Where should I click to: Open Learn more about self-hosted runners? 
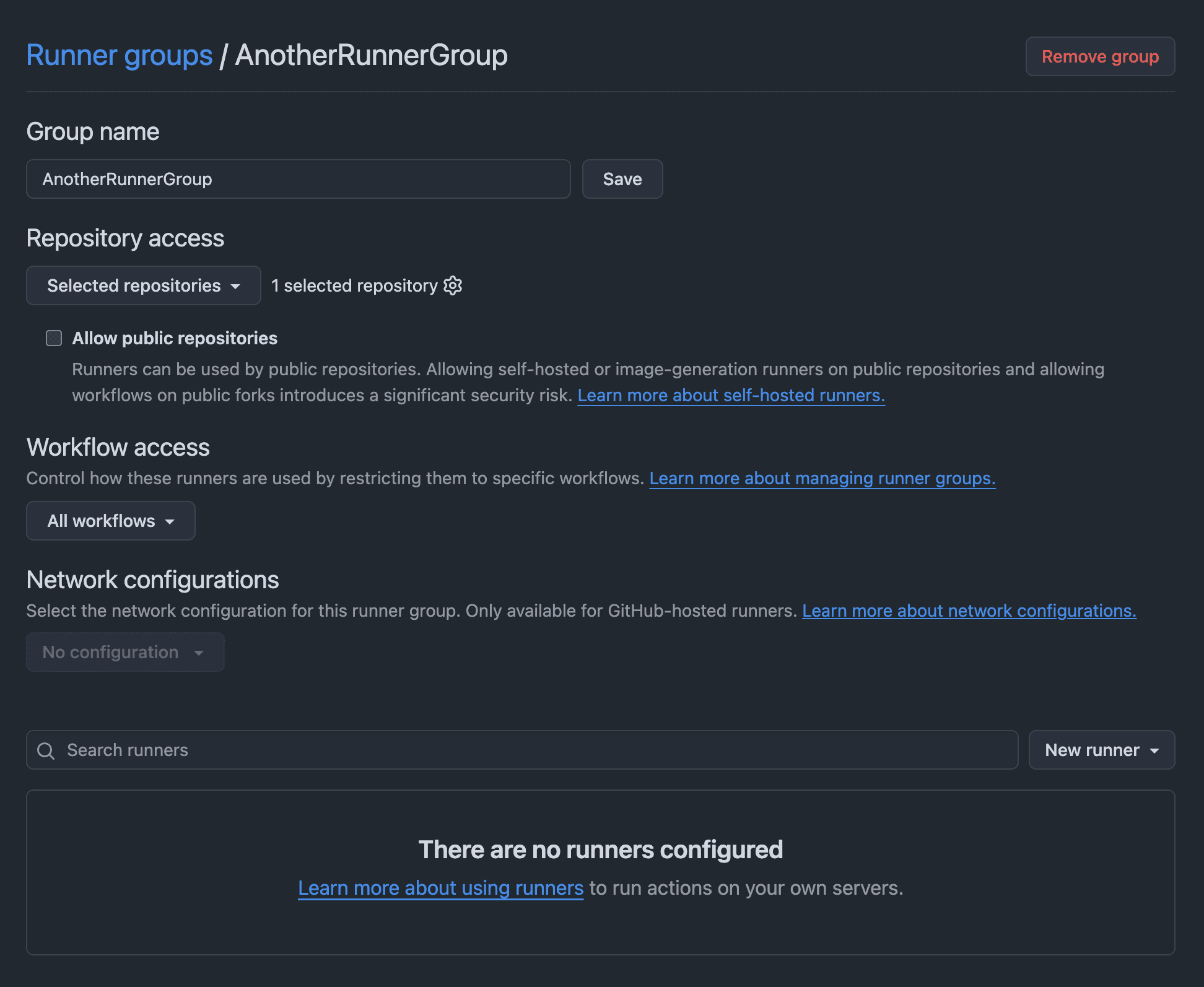pos(731,394)
